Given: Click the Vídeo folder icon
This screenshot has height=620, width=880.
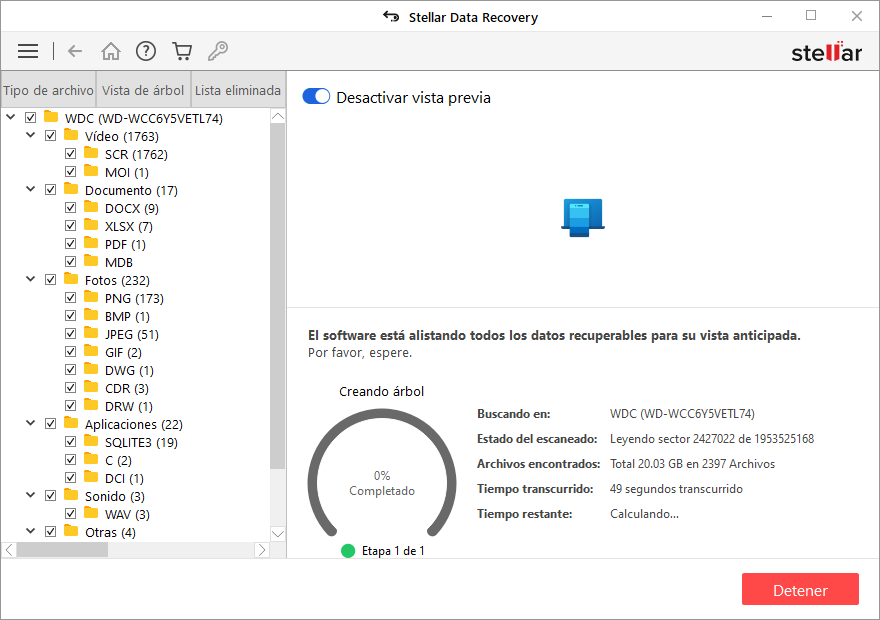Looking at the screenshot, I should tap(71, 135).
